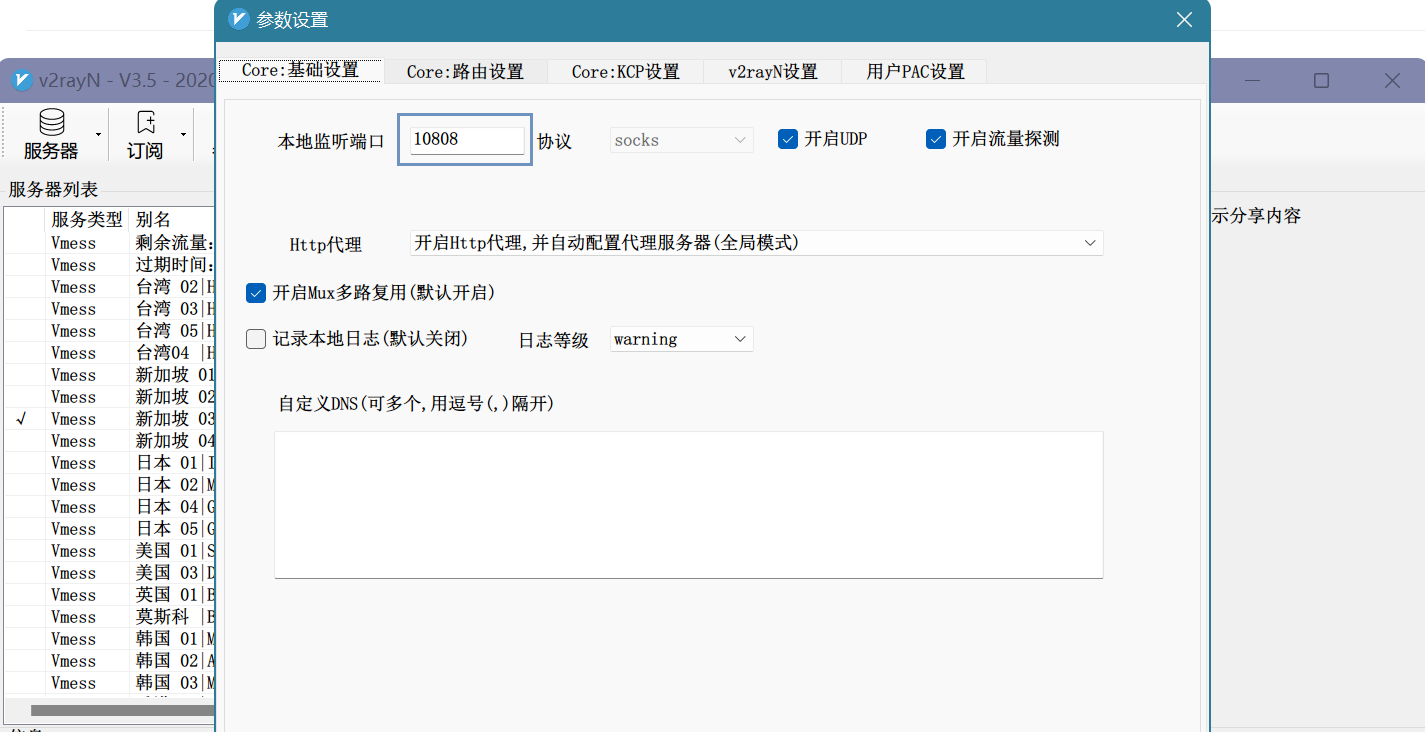Click the 示分享内容 label in main window
Viewport: 1425px width, 732px height.
[x=1256, y=216]
